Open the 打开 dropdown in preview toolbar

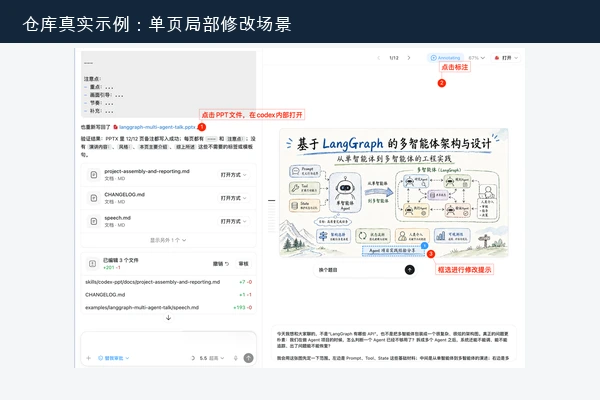pyautogui.click(x=506, y=58)
